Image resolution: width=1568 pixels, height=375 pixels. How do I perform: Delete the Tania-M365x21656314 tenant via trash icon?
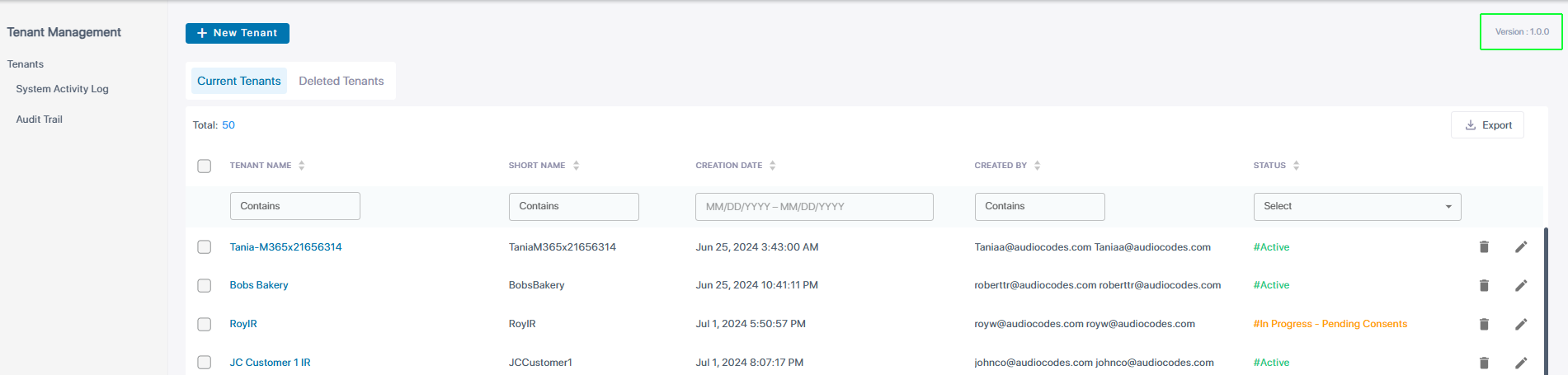click(1484, 247)
